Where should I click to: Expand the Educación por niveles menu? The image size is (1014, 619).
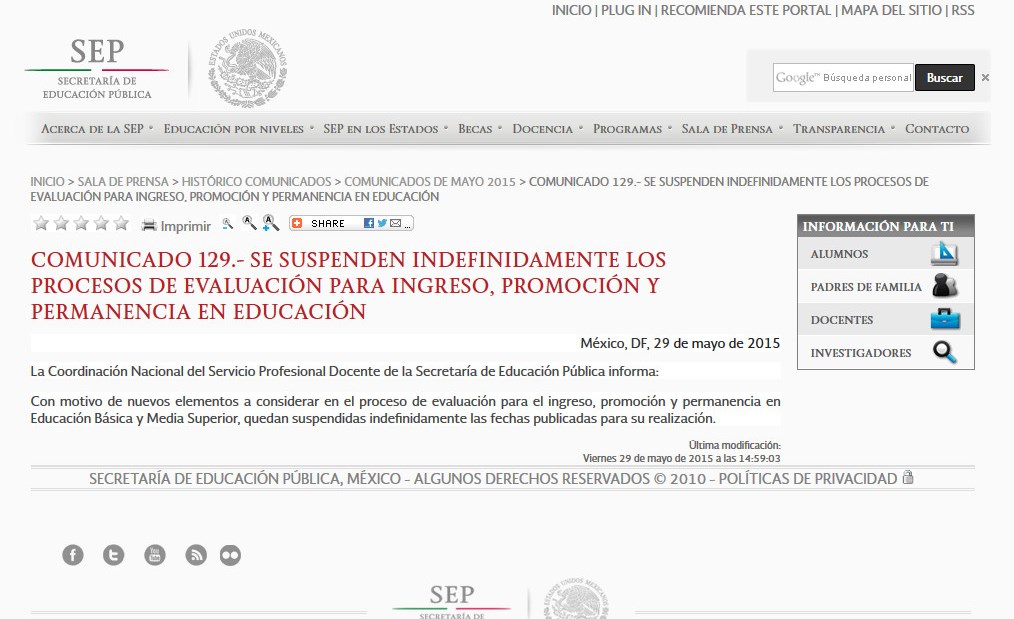(x=233, y=129)
